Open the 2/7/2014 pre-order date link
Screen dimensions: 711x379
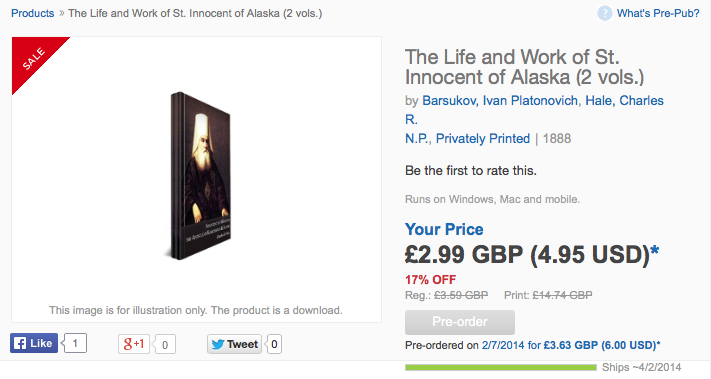[503, 345]
